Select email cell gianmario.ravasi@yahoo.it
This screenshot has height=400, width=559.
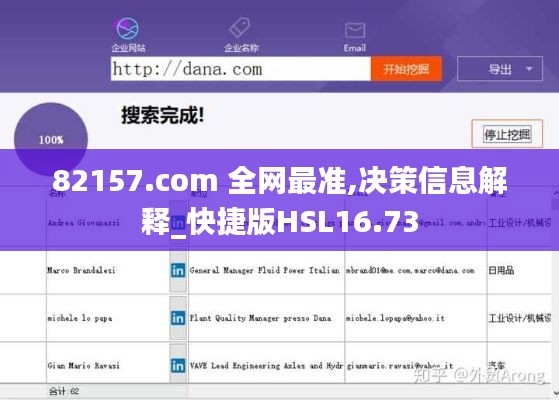(416, 365)
